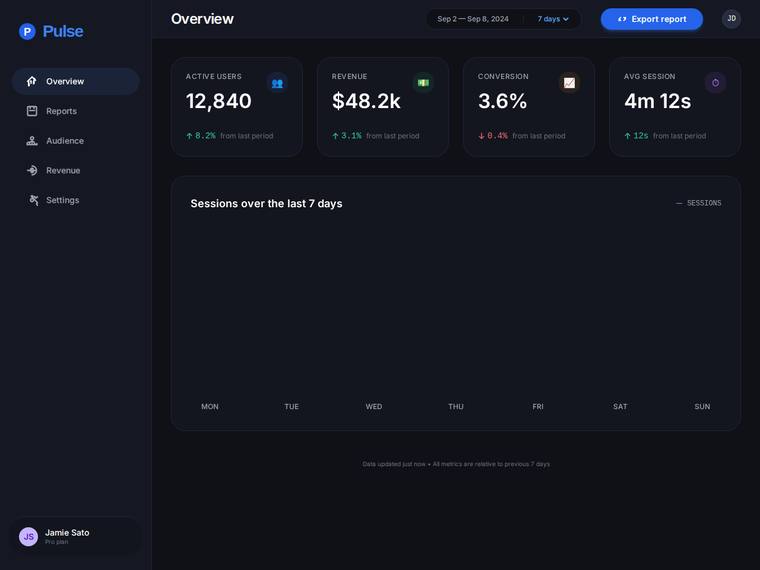
Task: Click the Revenue cash icon on the card
Action: pos(423,83)
